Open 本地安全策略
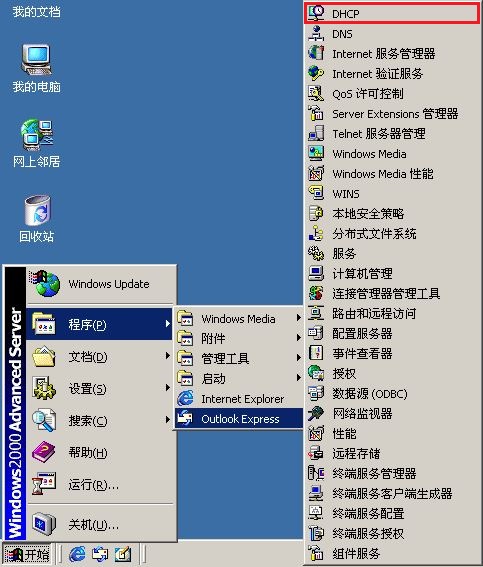Screen dimensions: 483x567 (392, 214)
